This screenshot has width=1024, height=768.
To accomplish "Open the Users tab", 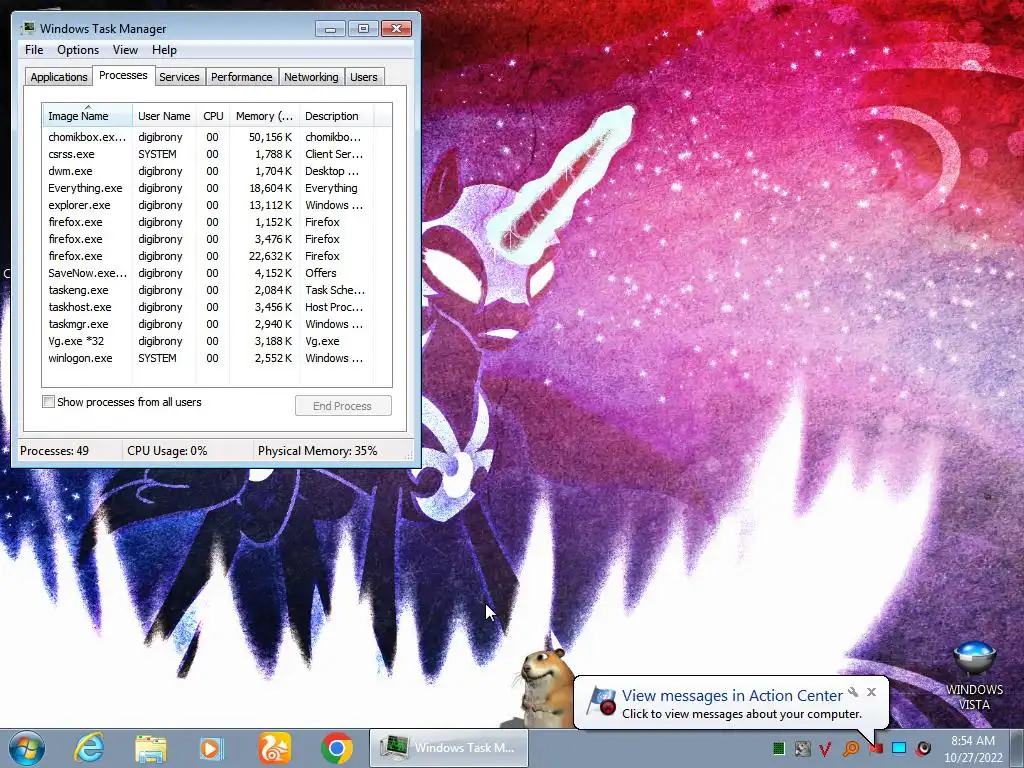I will click(x=364, y=77).
